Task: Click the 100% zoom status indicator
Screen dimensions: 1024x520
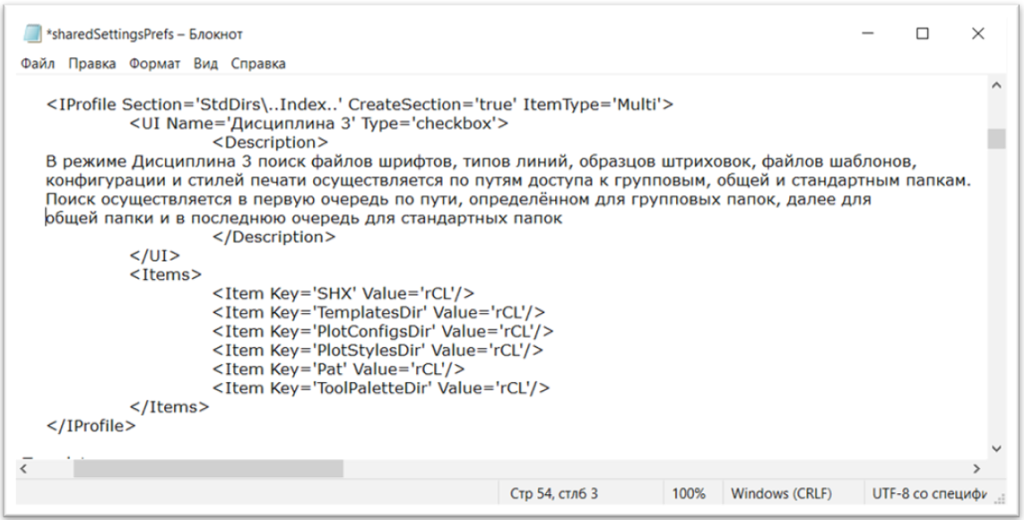Action: coord(689,493)
